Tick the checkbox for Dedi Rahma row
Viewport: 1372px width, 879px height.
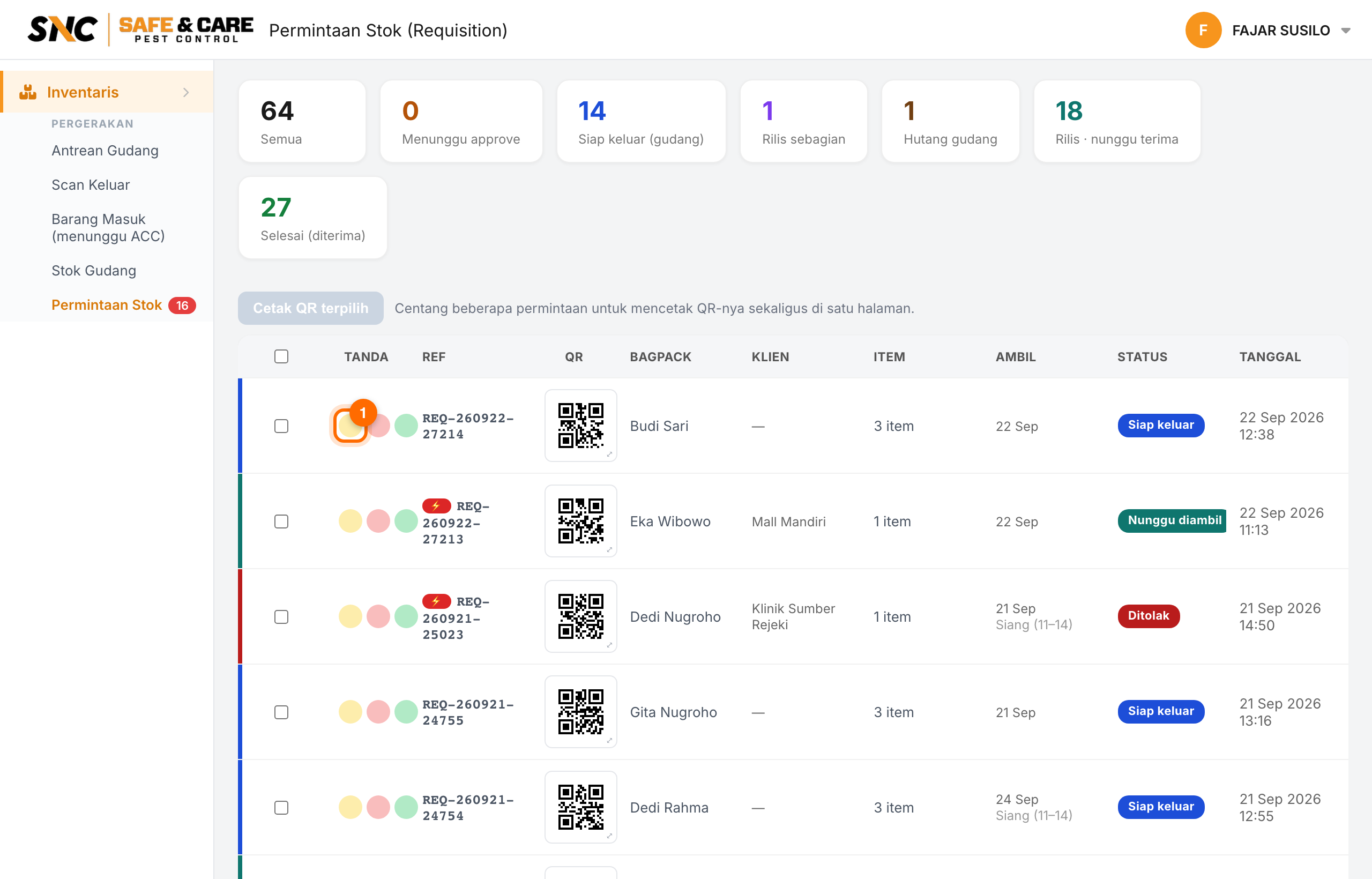(281, 808)
